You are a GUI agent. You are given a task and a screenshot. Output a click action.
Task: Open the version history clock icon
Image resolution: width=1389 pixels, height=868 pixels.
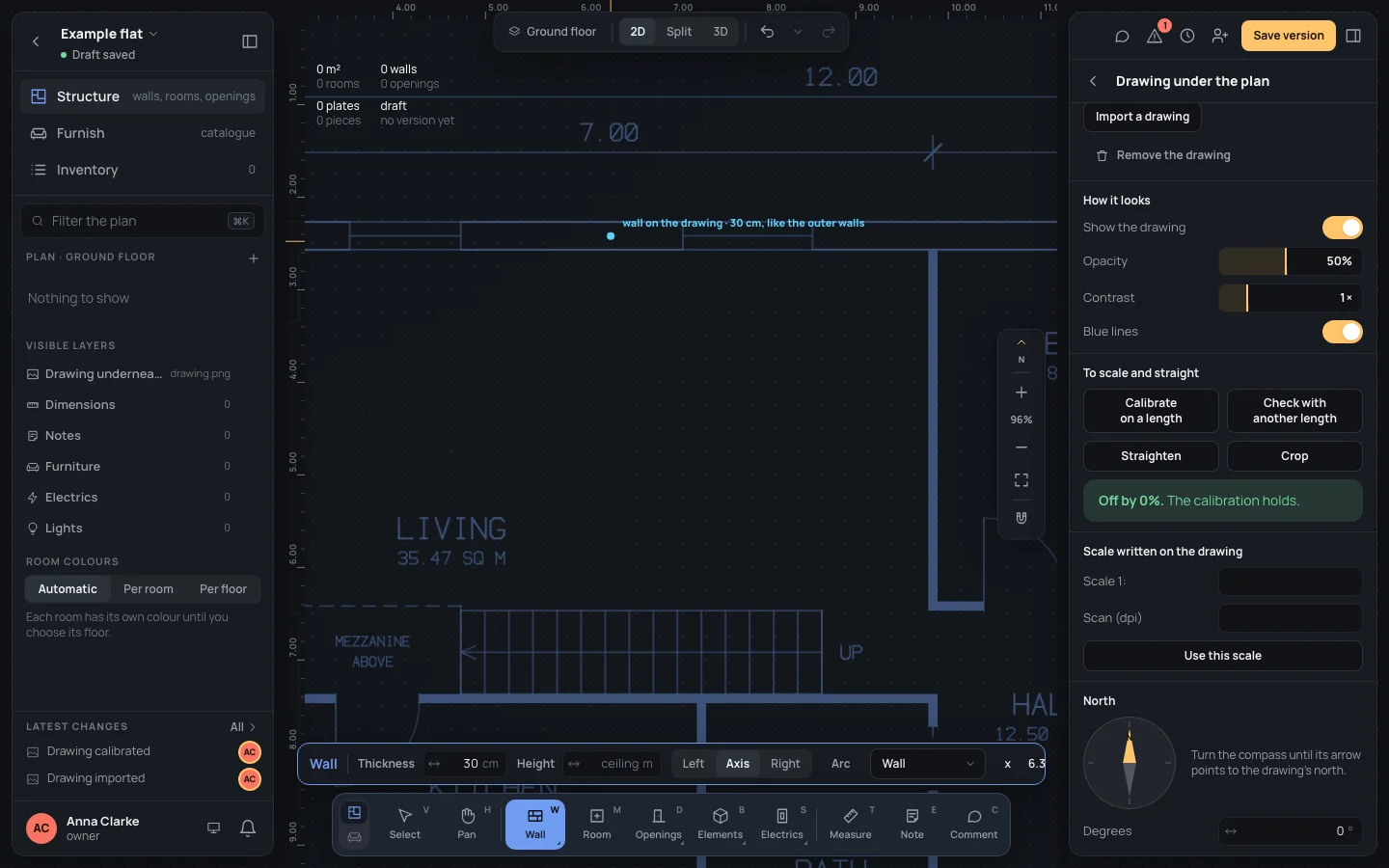point(1187,36)
